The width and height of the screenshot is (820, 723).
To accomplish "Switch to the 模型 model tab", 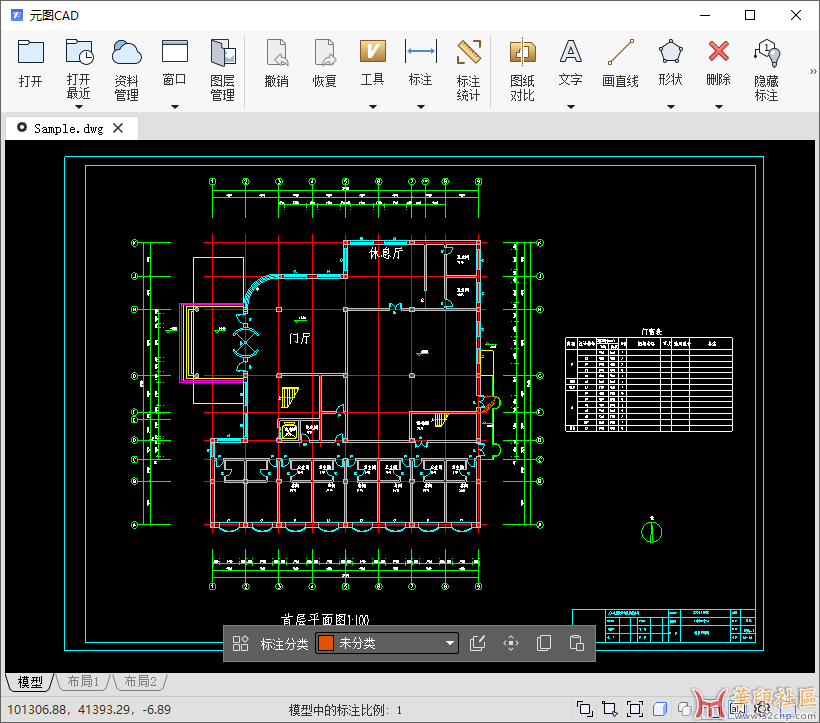I will click(30, 682).
